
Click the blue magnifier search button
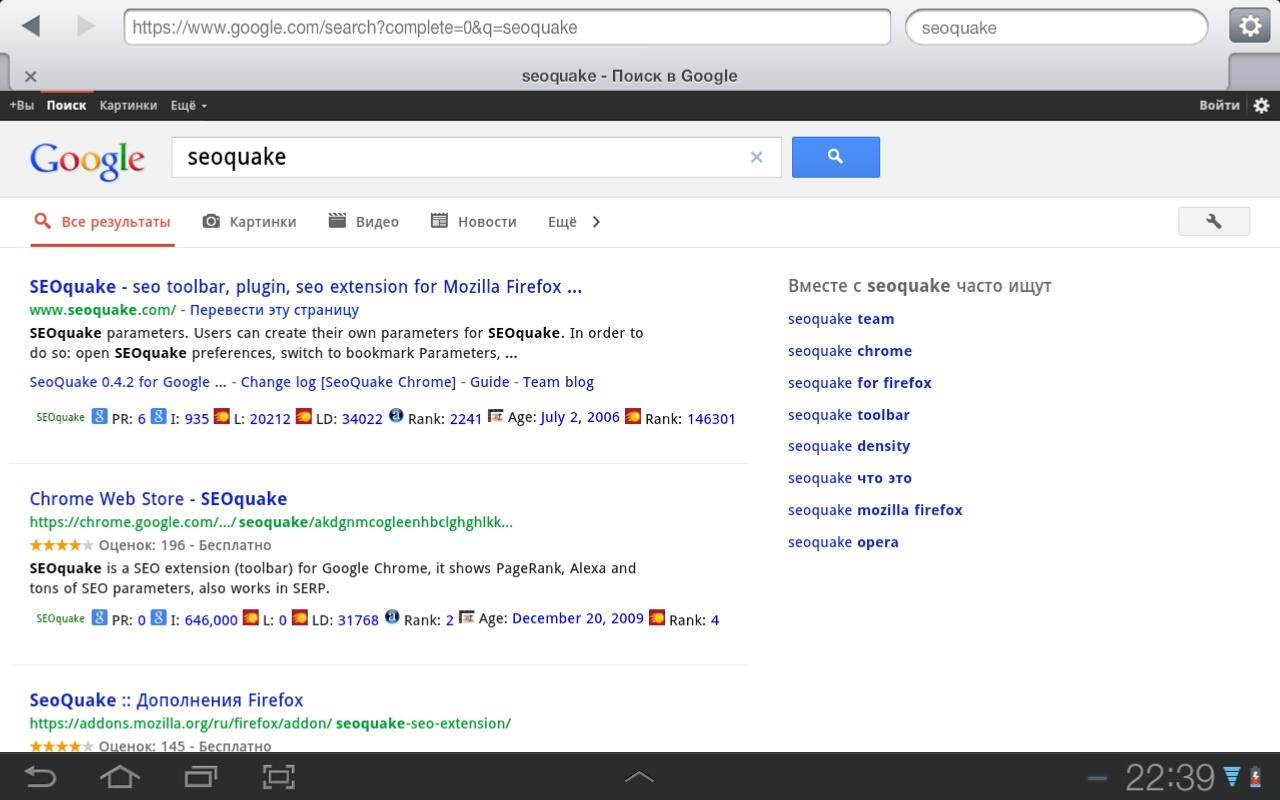point(836,157)
